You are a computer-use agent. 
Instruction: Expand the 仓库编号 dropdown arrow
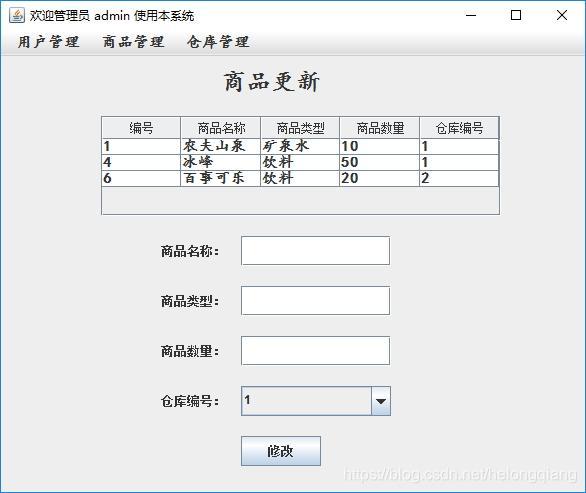tap(381, 401)
